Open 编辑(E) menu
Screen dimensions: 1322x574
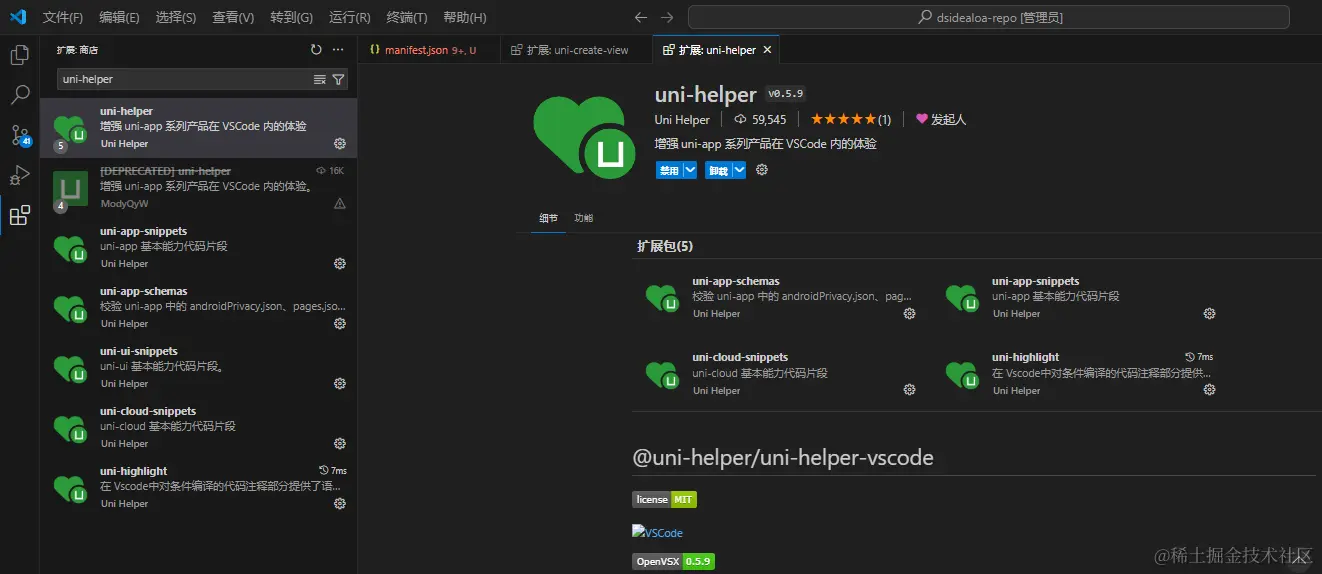[x=120, y=18]
